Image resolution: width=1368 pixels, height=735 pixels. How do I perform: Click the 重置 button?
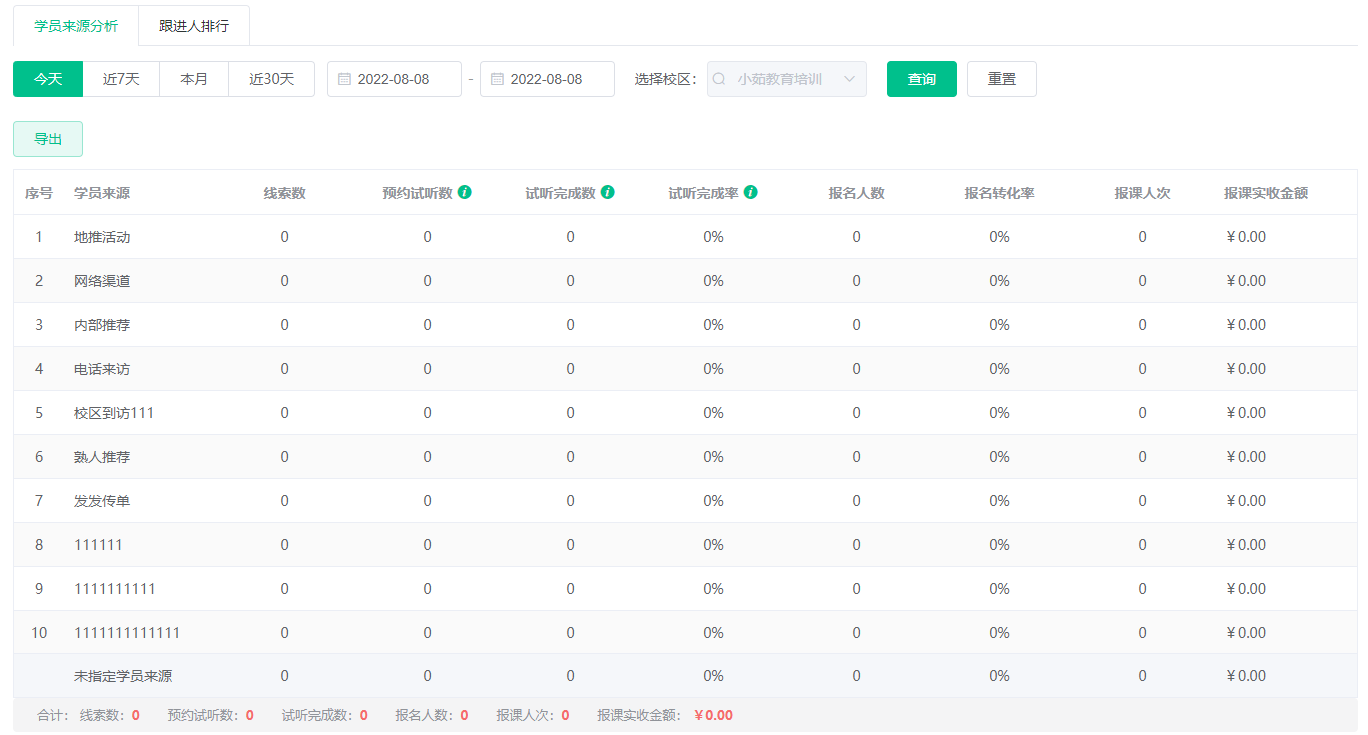(x=1001, y=79)
